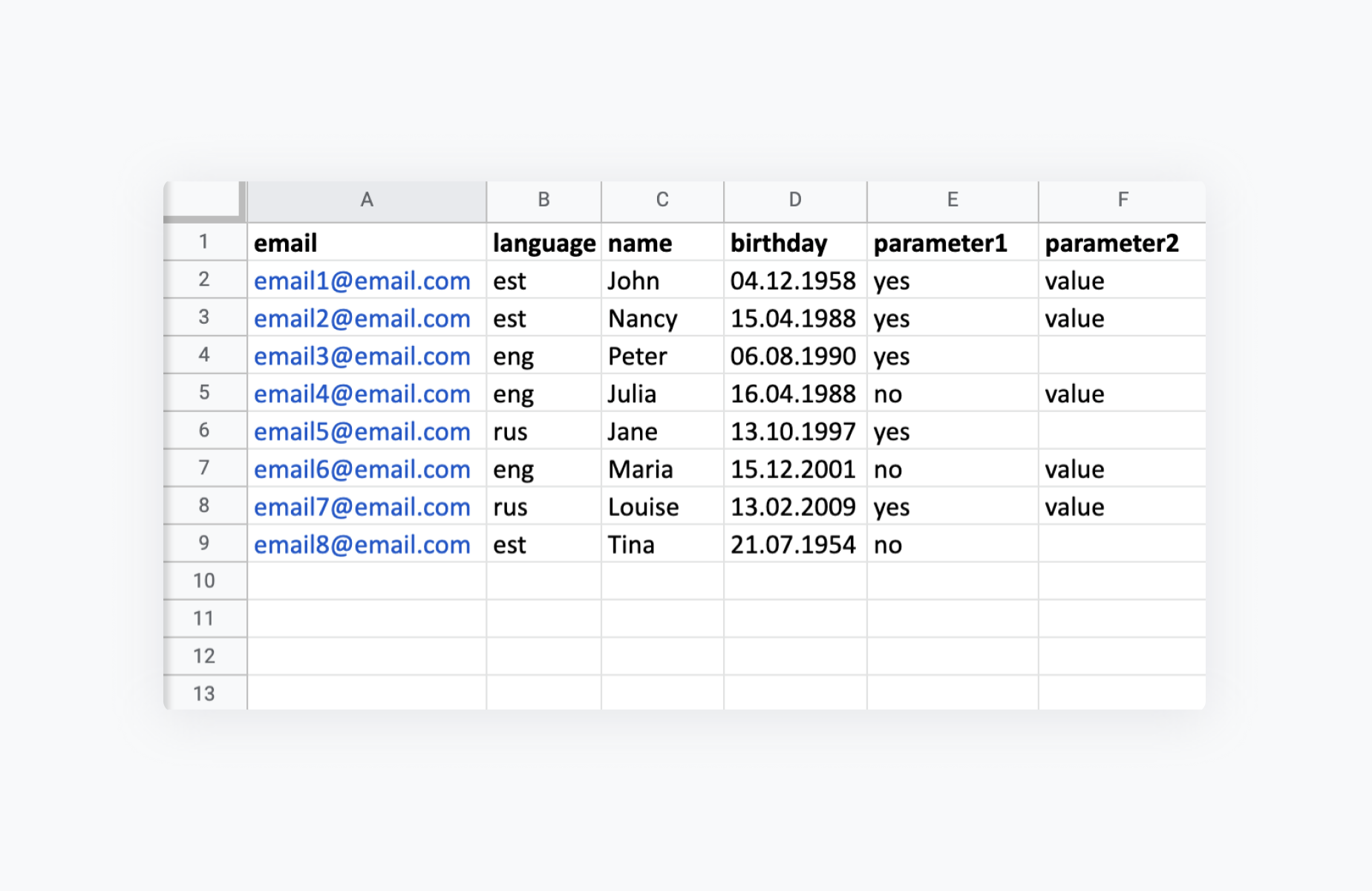This screenshot has height=891, width=1372.
Task: Select the 'no' cell in Tina's row
Action: [x=953, y=544]
